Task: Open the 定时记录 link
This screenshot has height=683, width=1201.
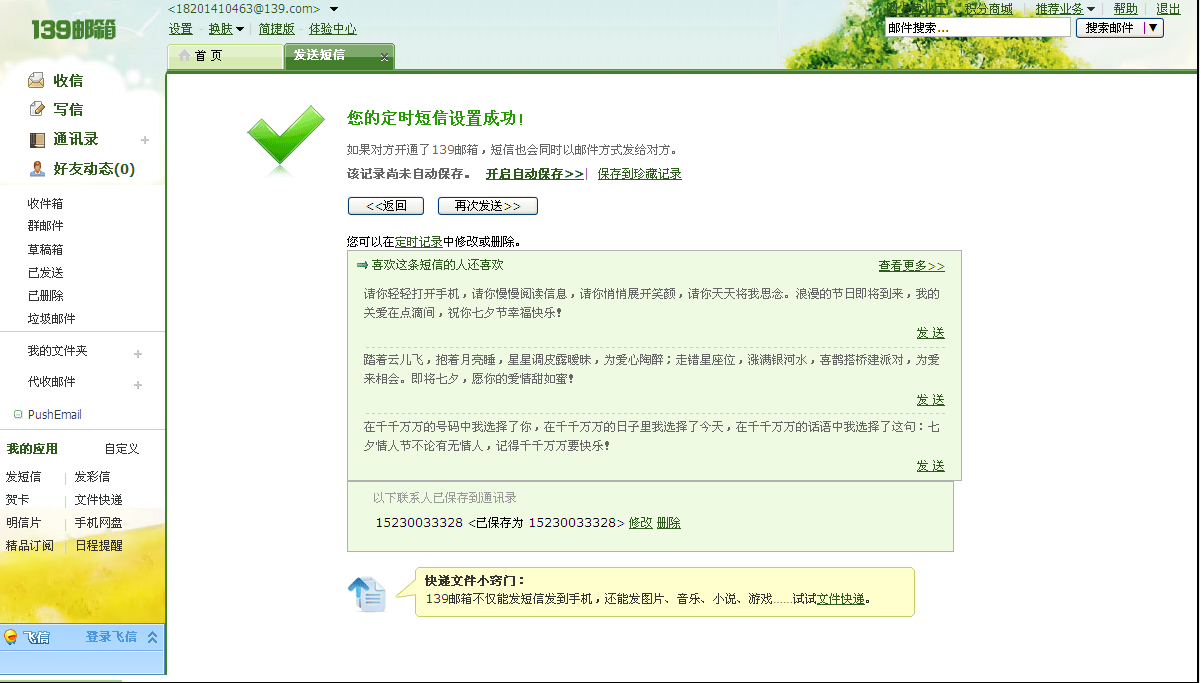Action: 419,242
